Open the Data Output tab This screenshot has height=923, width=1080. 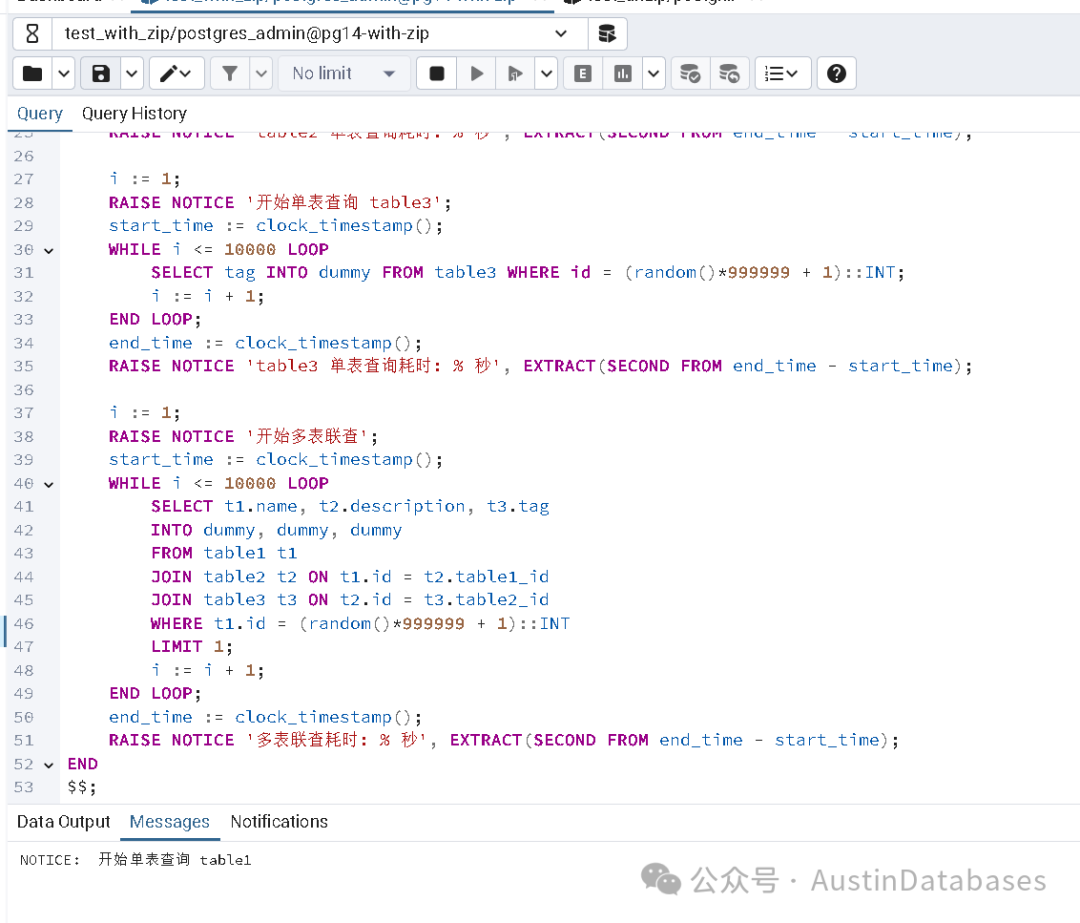click(x=63, y=821)
